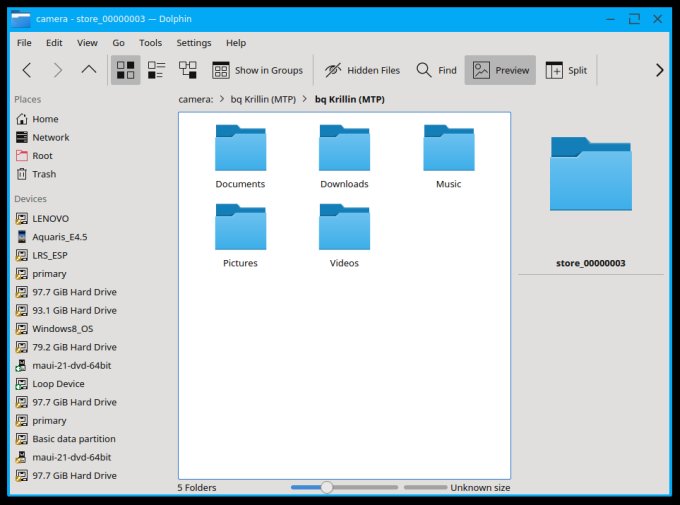Open the Tools menu
Viewport: 680px width, 505px height.
click(150, 43)
